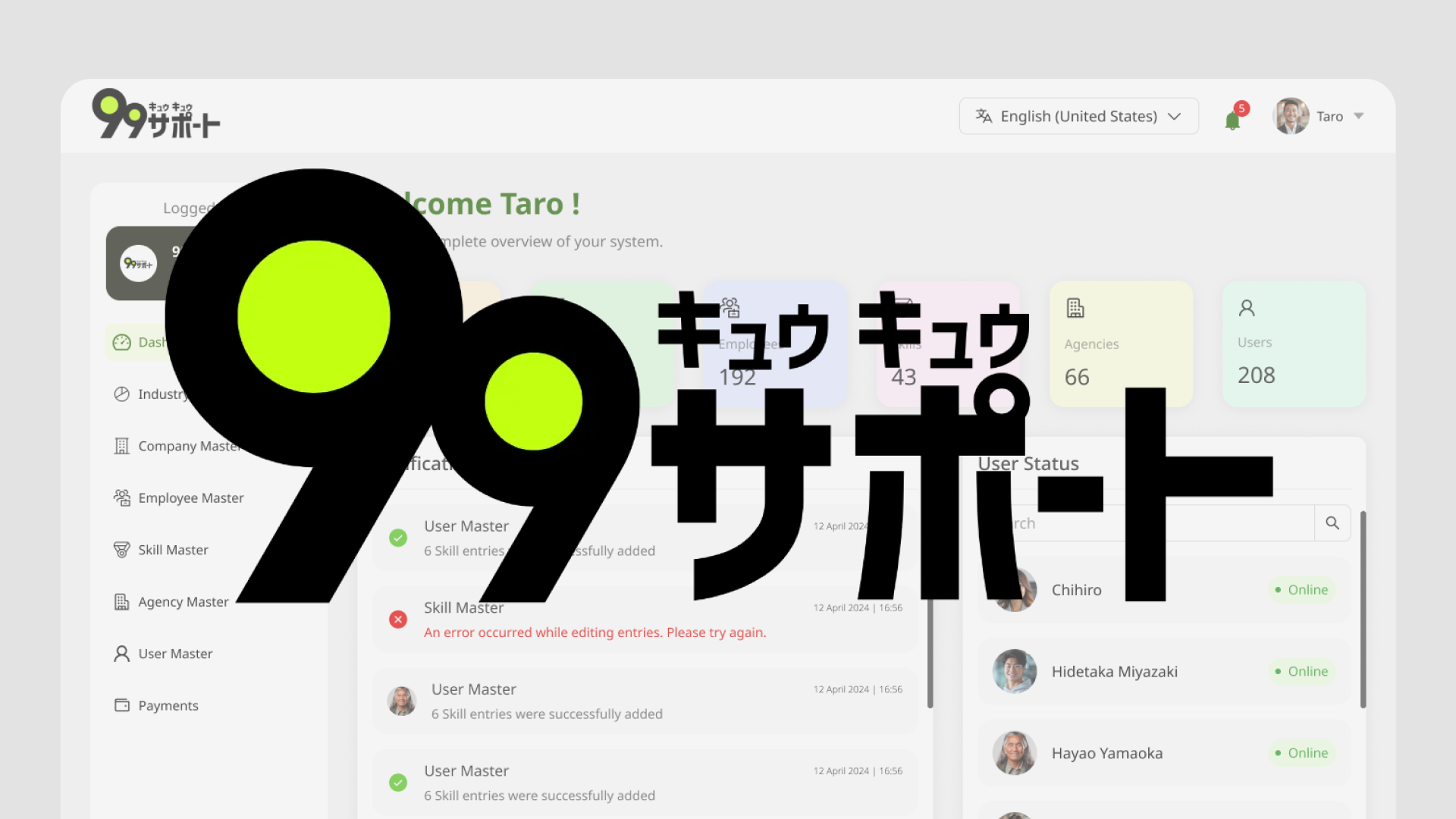Click the red notification count badge
Viewport: 1456px width, 819px height.
tap(1241, 108)
